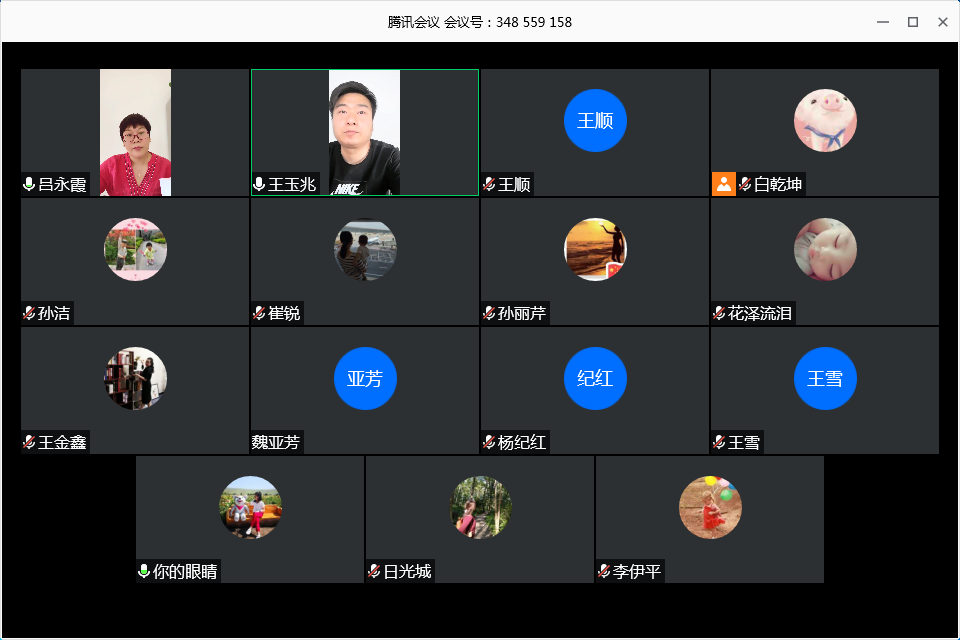Image resolution: width=960 pixels, height=640 pixels.
Task: Click the muted mic icon beside 崔锐
Action: [259, 313]
